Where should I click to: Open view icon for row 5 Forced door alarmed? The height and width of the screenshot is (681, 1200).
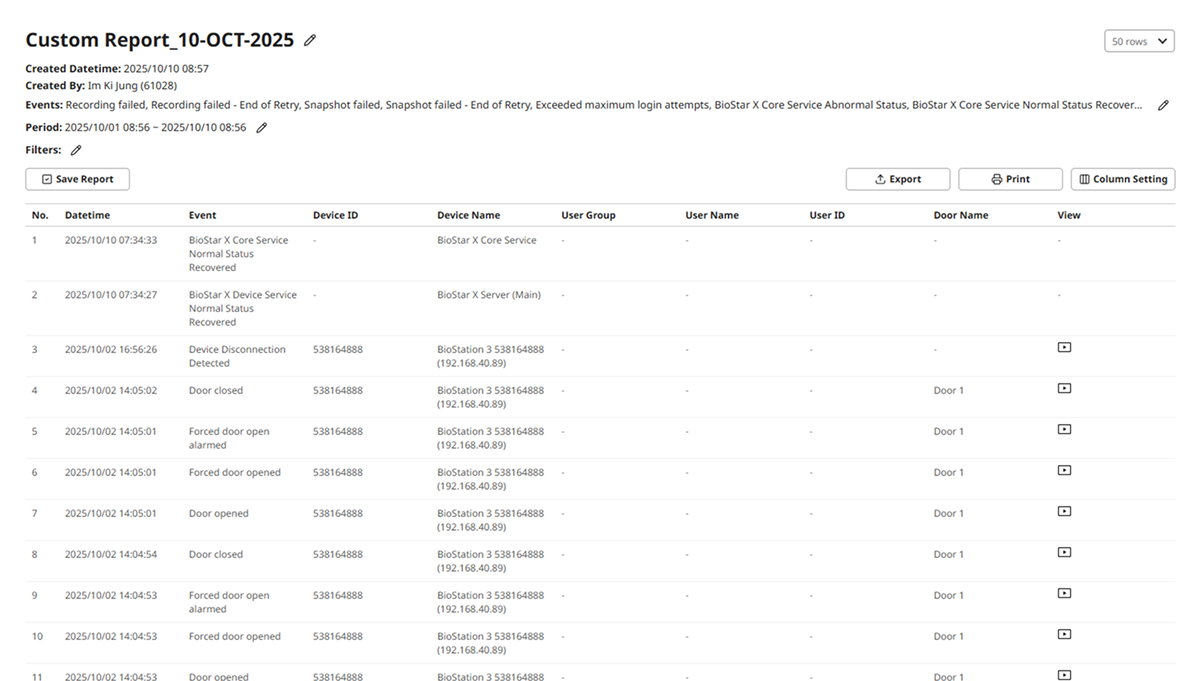tap(1064, 430)
